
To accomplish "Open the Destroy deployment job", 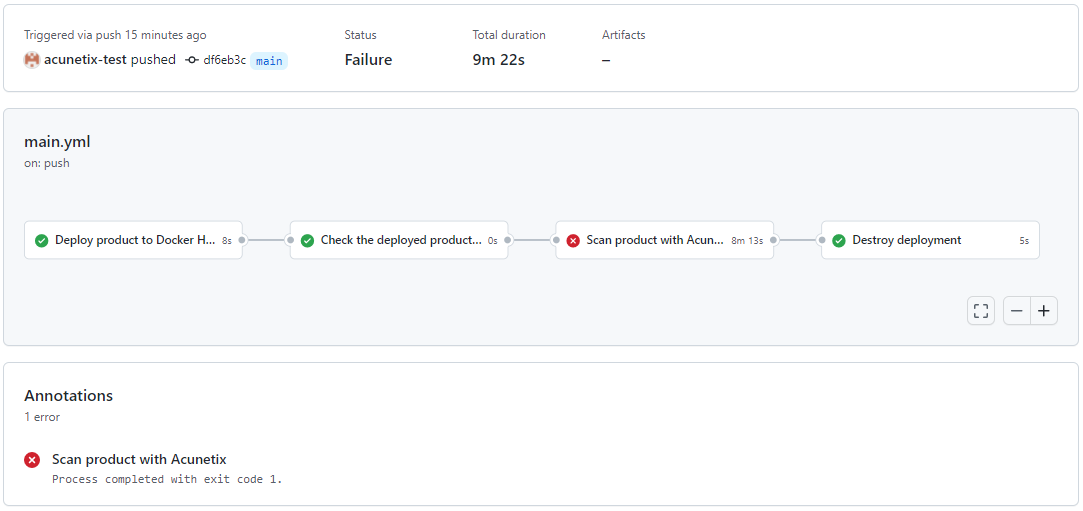I will click(930, 240).
